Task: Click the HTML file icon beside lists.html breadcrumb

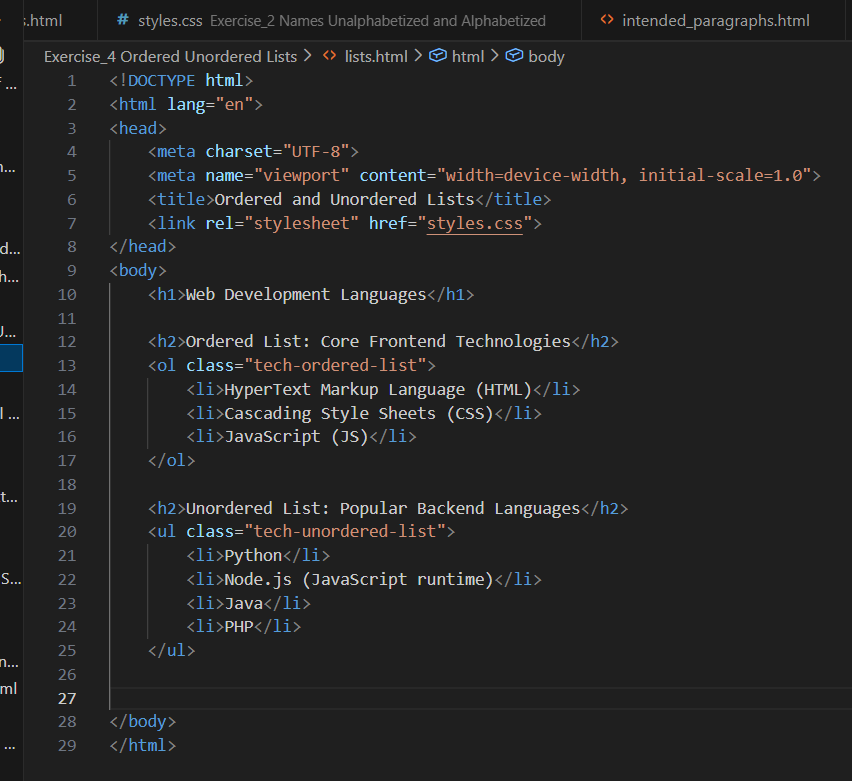Action: (329, 56)
